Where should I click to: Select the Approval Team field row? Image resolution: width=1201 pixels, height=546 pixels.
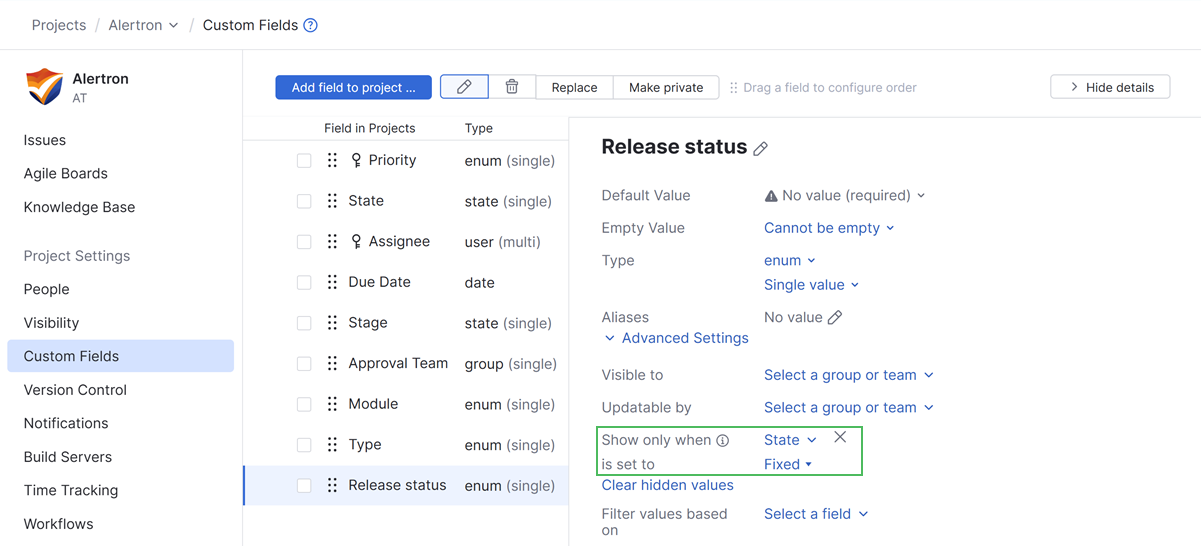point(398,363)
